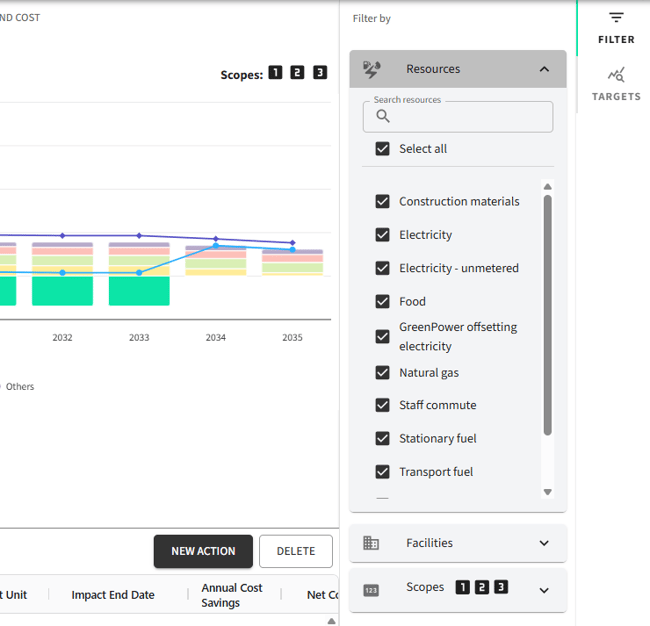The height and width of the screenshot is (626, 650).
Task: Click the NEW ACTION button
Action: point(203,551)
